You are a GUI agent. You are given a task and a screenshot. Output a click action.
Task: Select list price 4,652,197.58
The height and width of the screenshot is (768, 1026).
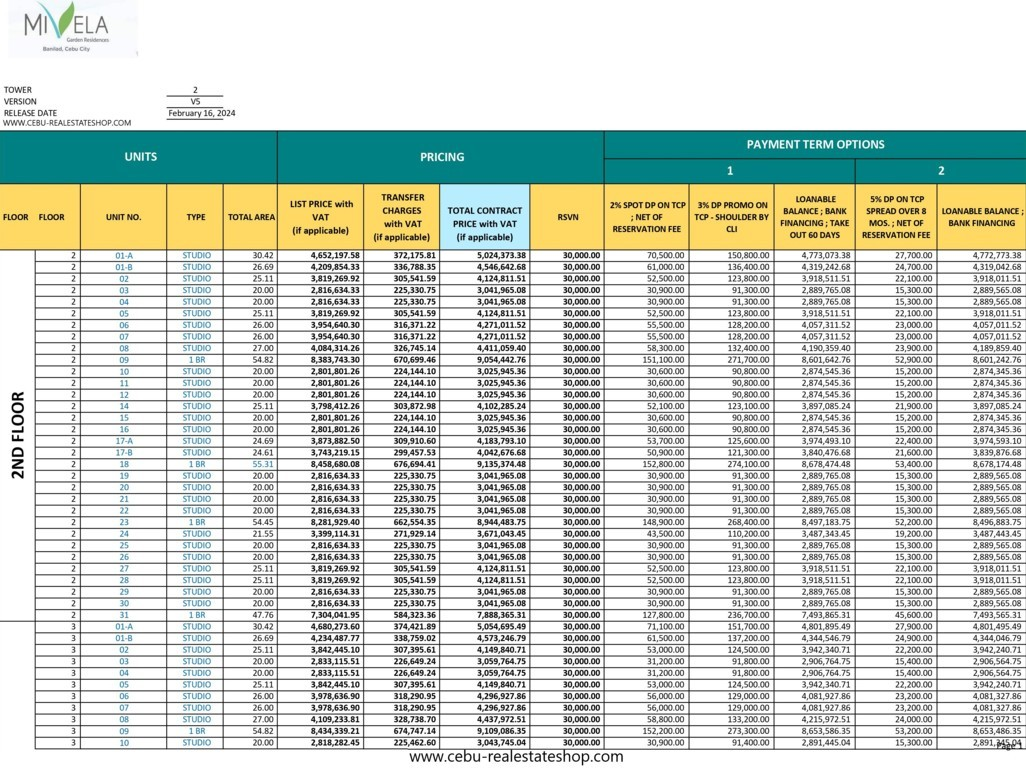tap(335, 256)
